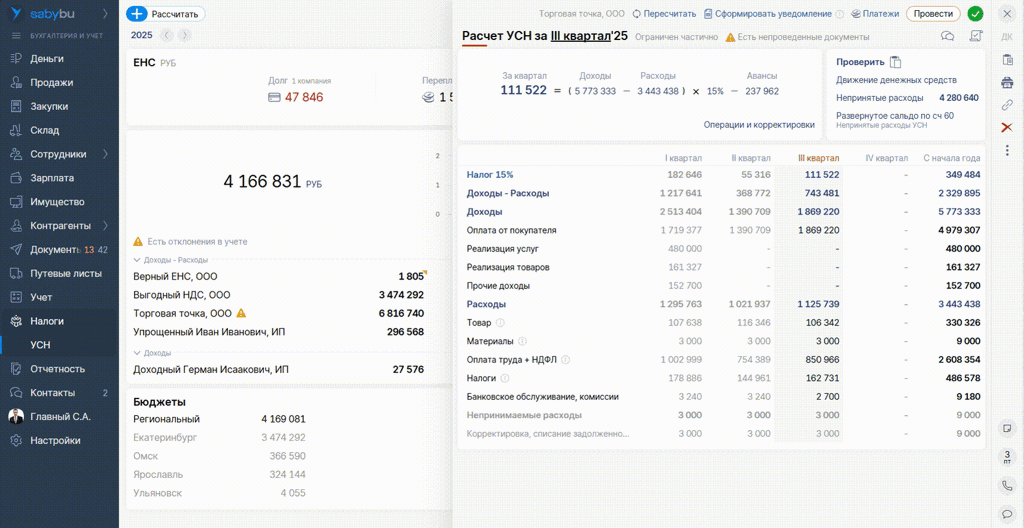
Task: Expand the Контрагенты menu section
Action: (105, 226)
